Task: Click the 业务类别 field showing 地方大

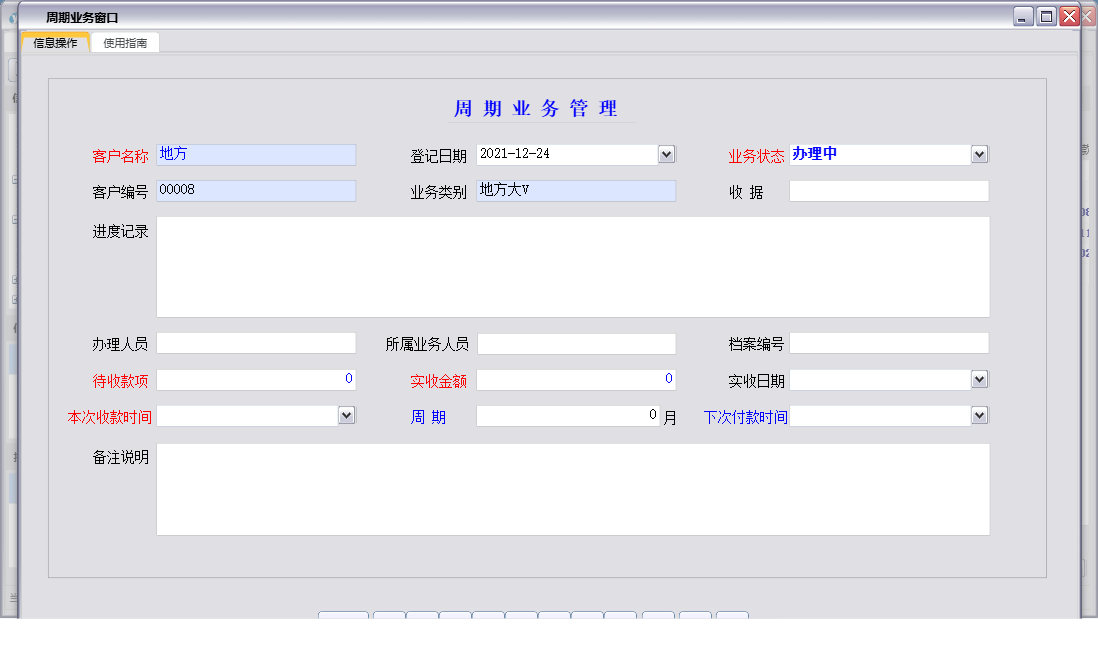Action: point(575,190)
